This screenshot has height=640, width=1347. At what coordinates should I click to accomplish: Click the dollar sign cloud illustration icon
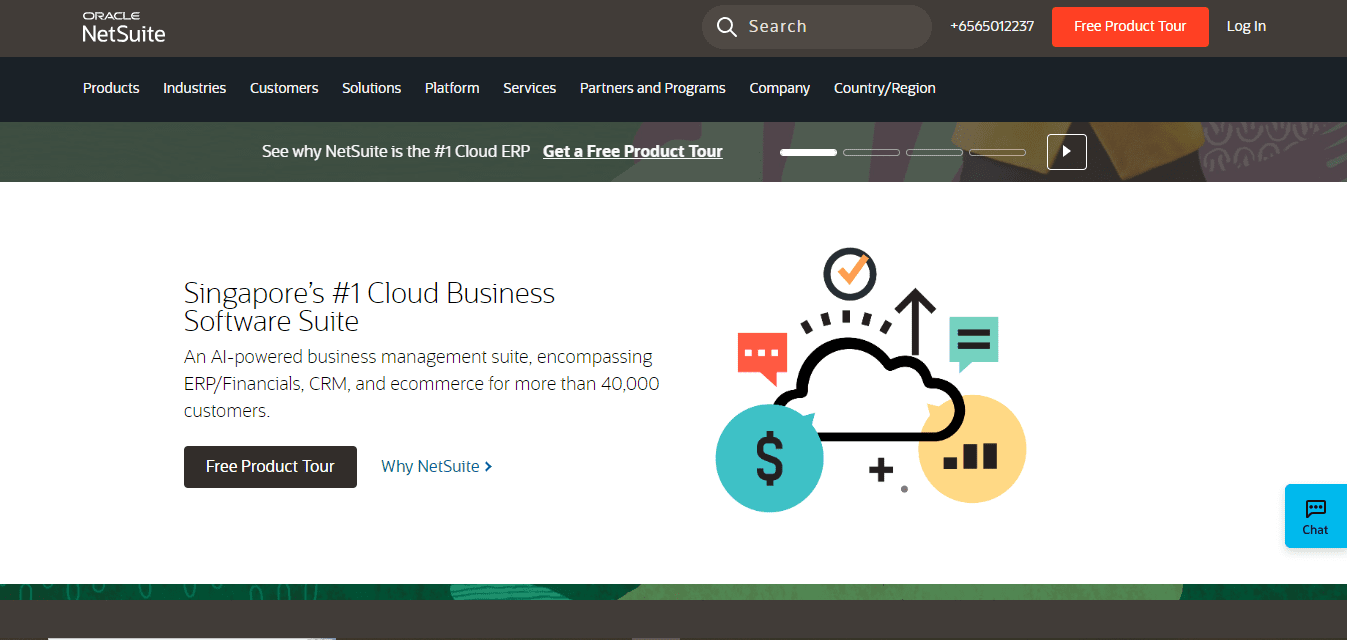click(769, 457)
